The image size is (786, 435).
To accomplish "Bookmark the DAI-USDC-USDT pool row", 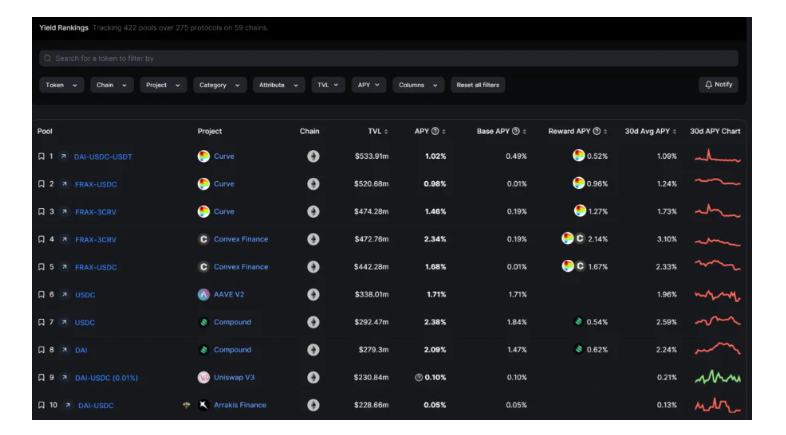I will pyautogui.click(x=41, y=156).
